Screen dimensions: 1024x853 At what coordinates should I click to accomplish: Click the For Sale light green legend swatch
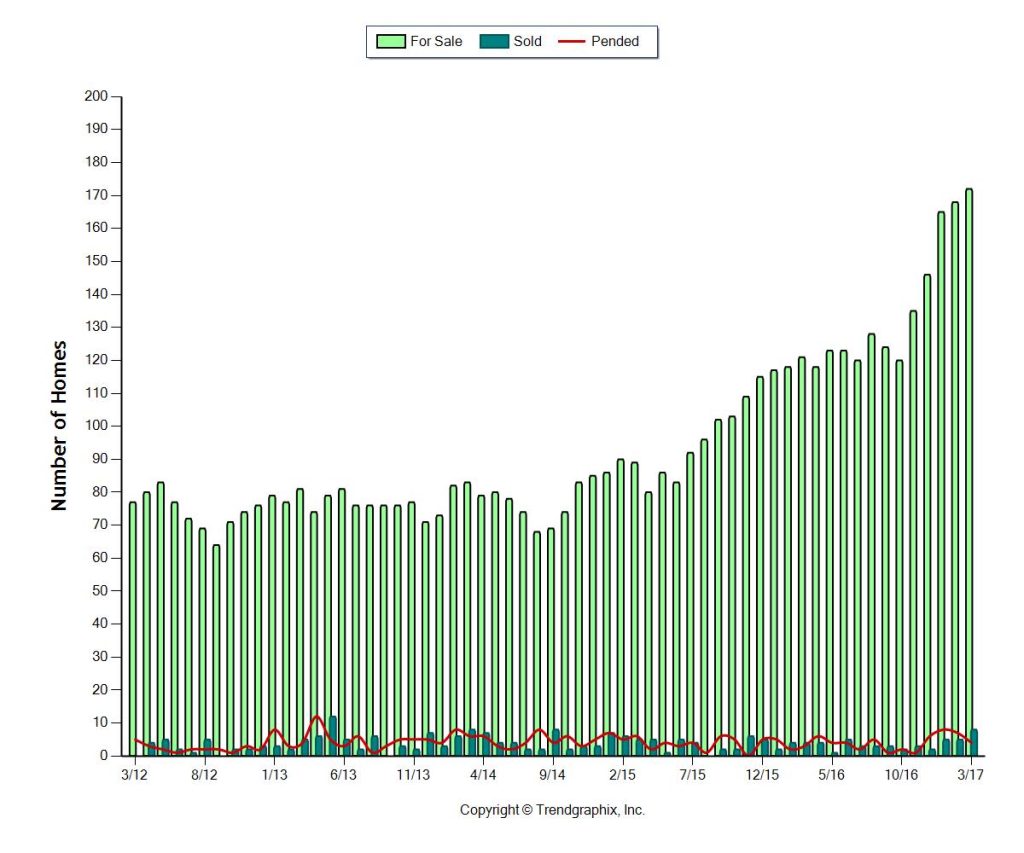391,41
